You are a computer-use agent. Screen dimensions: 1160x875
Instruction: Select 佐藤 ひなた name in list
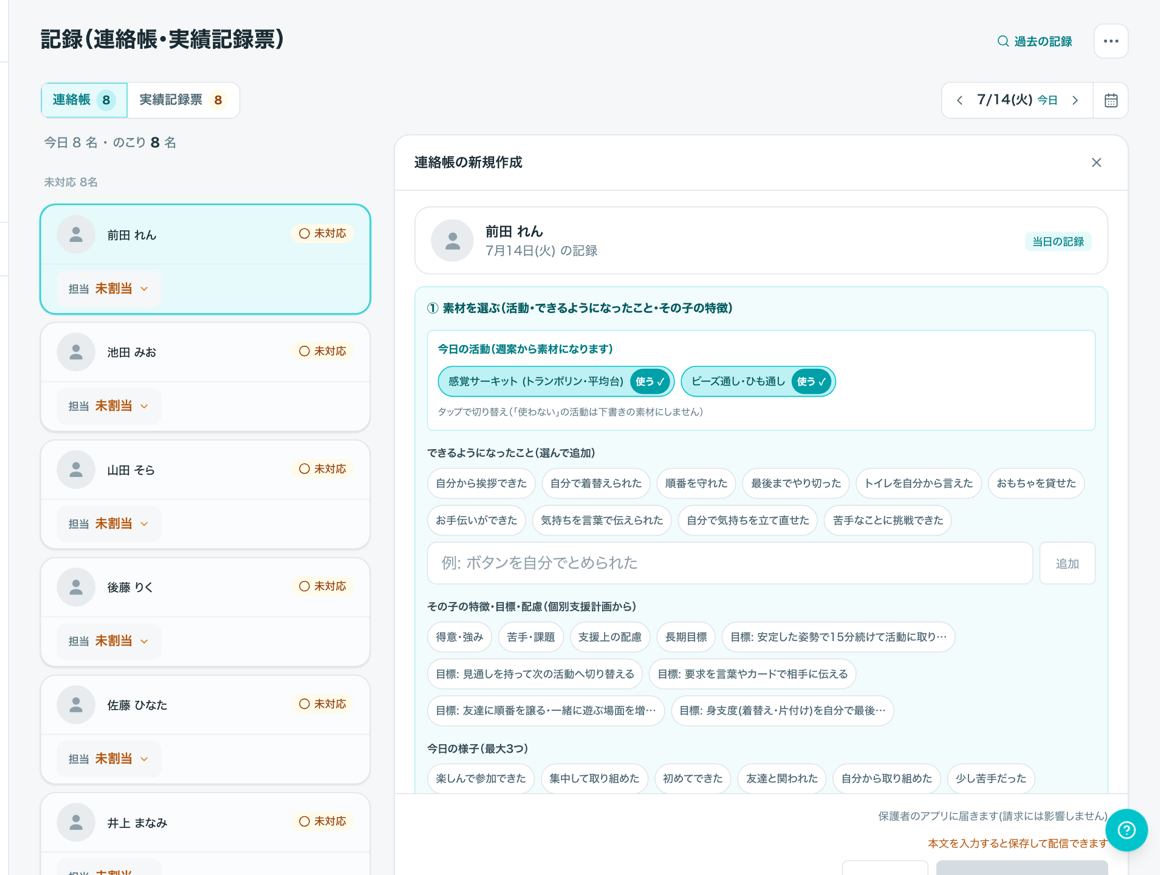[137, 705]
